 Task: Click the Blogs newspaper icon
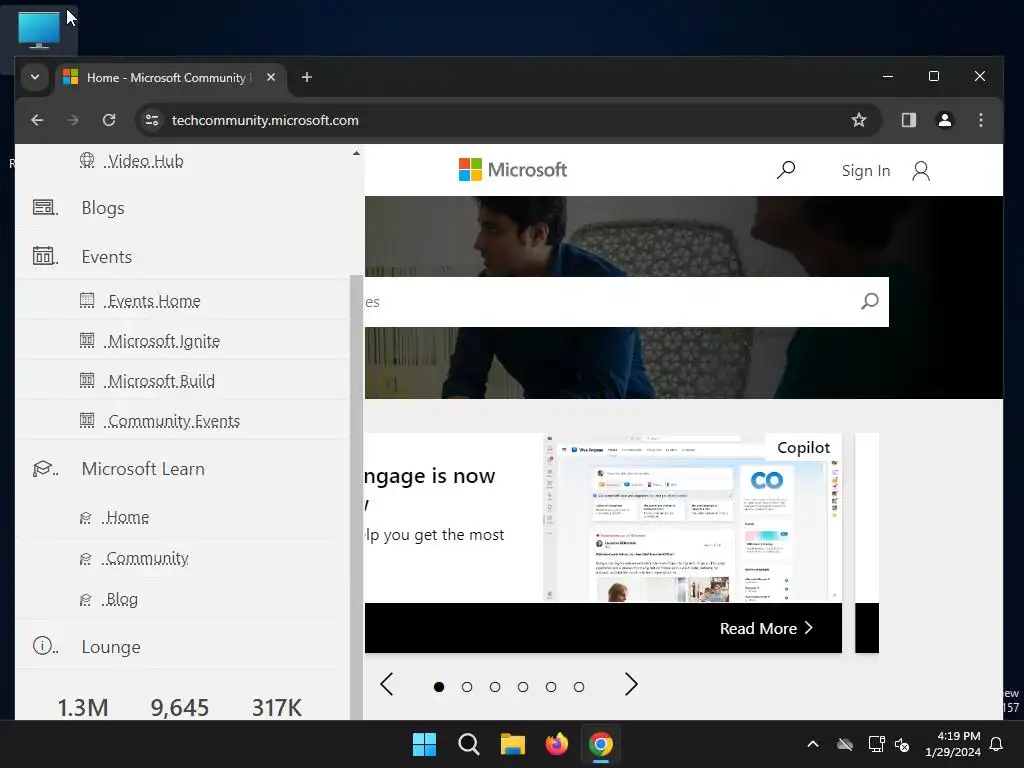click(44, 208)
